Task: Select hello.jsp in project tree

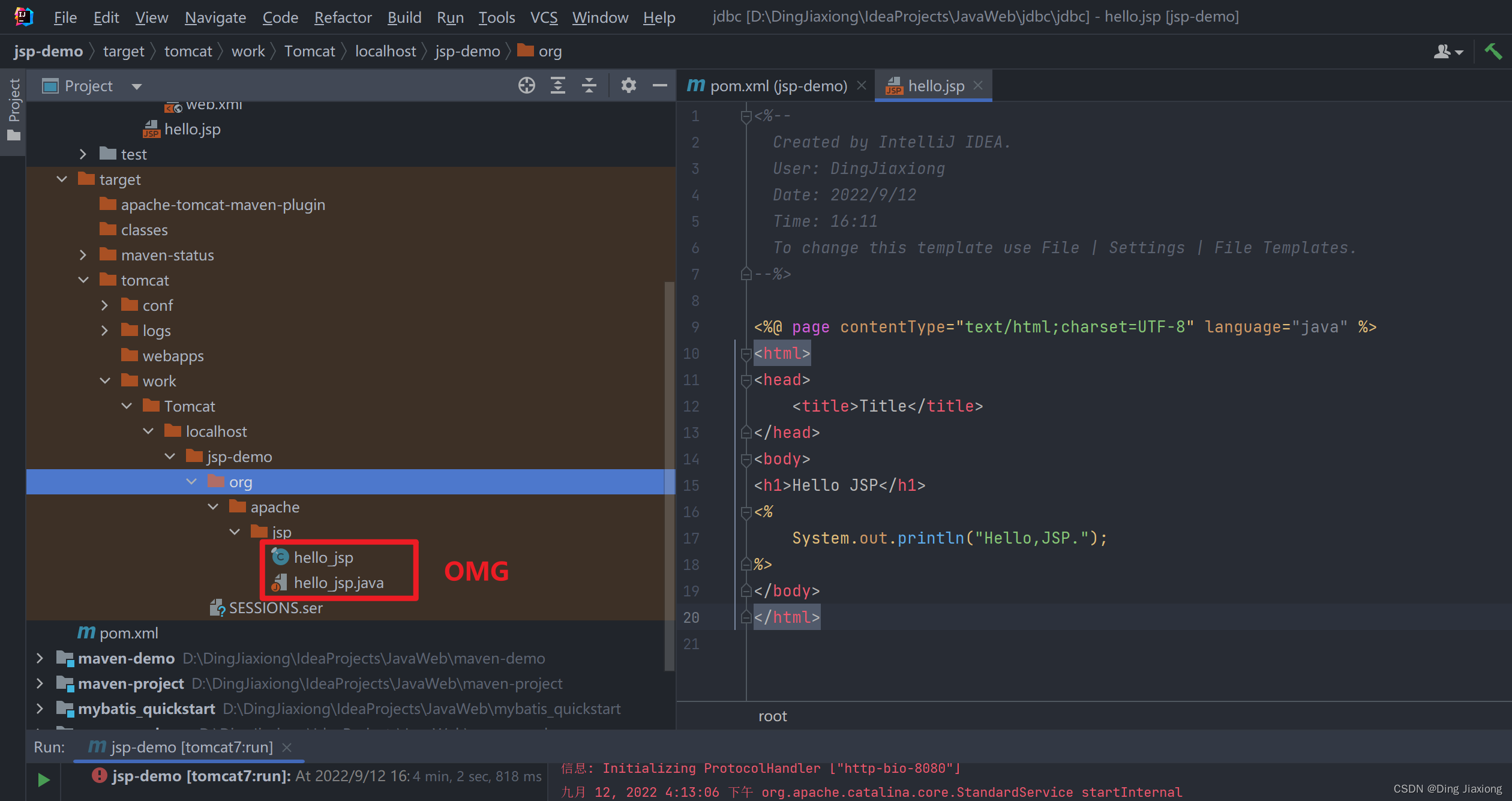Action: point(182,129)
